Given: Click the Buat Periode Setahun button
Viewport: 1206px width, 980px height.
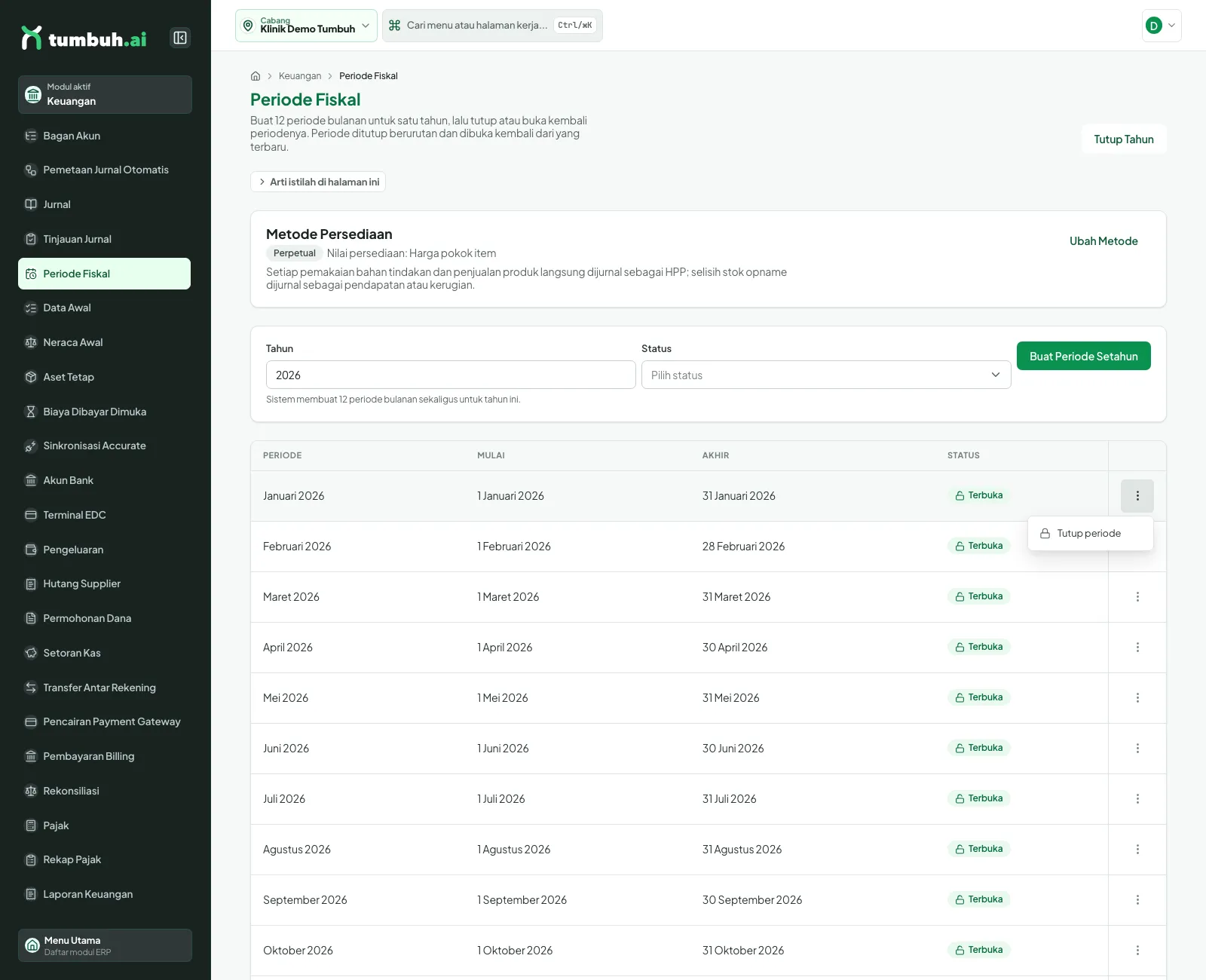Looking at the screenshot, I should tap(1084, 356).
